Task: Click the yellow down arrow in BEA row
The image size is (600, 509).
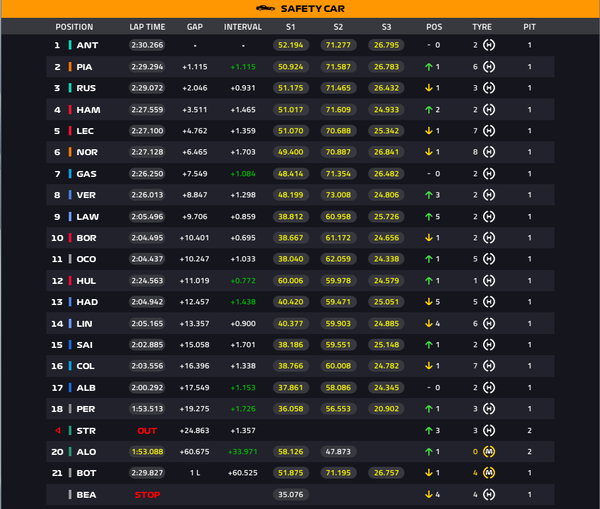Action: (x=429, y=494)
